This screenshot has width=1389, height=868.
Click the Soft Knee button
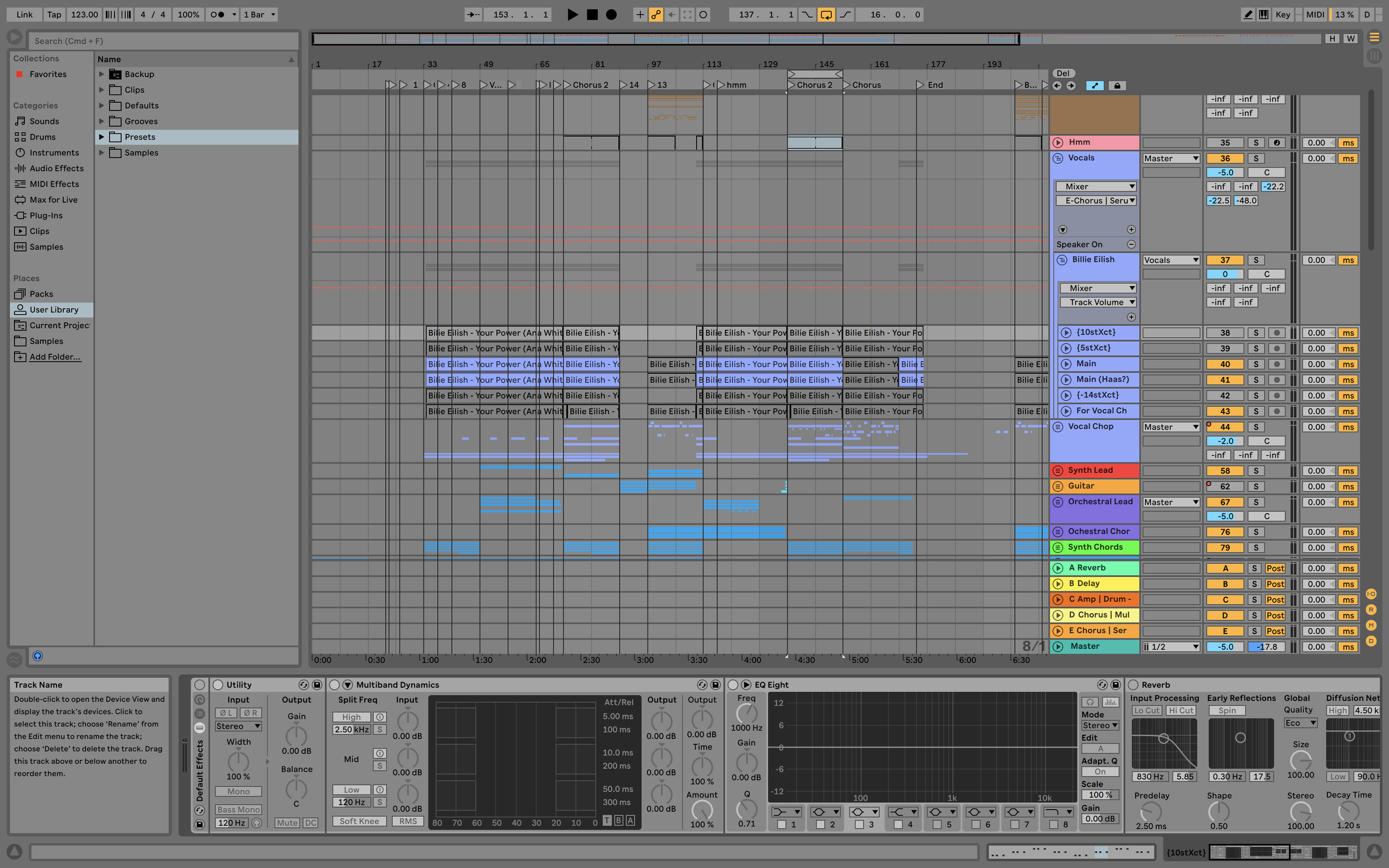pyautogui.click(x=359, y=821)
